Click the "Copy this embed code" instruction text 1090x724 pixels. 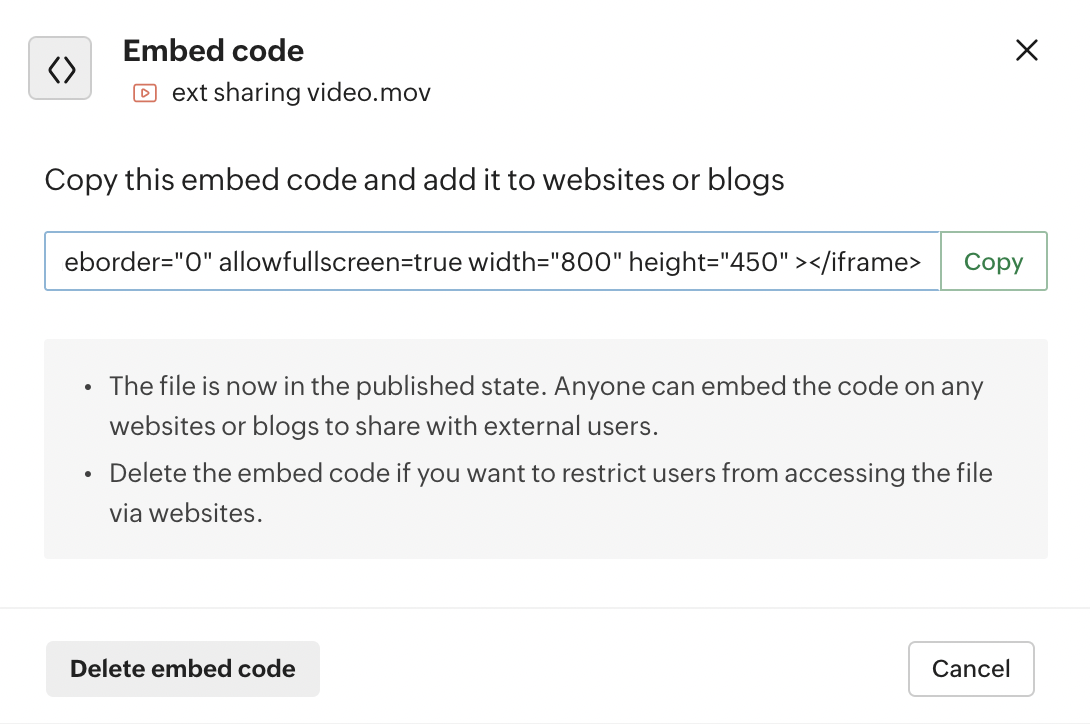414,180
